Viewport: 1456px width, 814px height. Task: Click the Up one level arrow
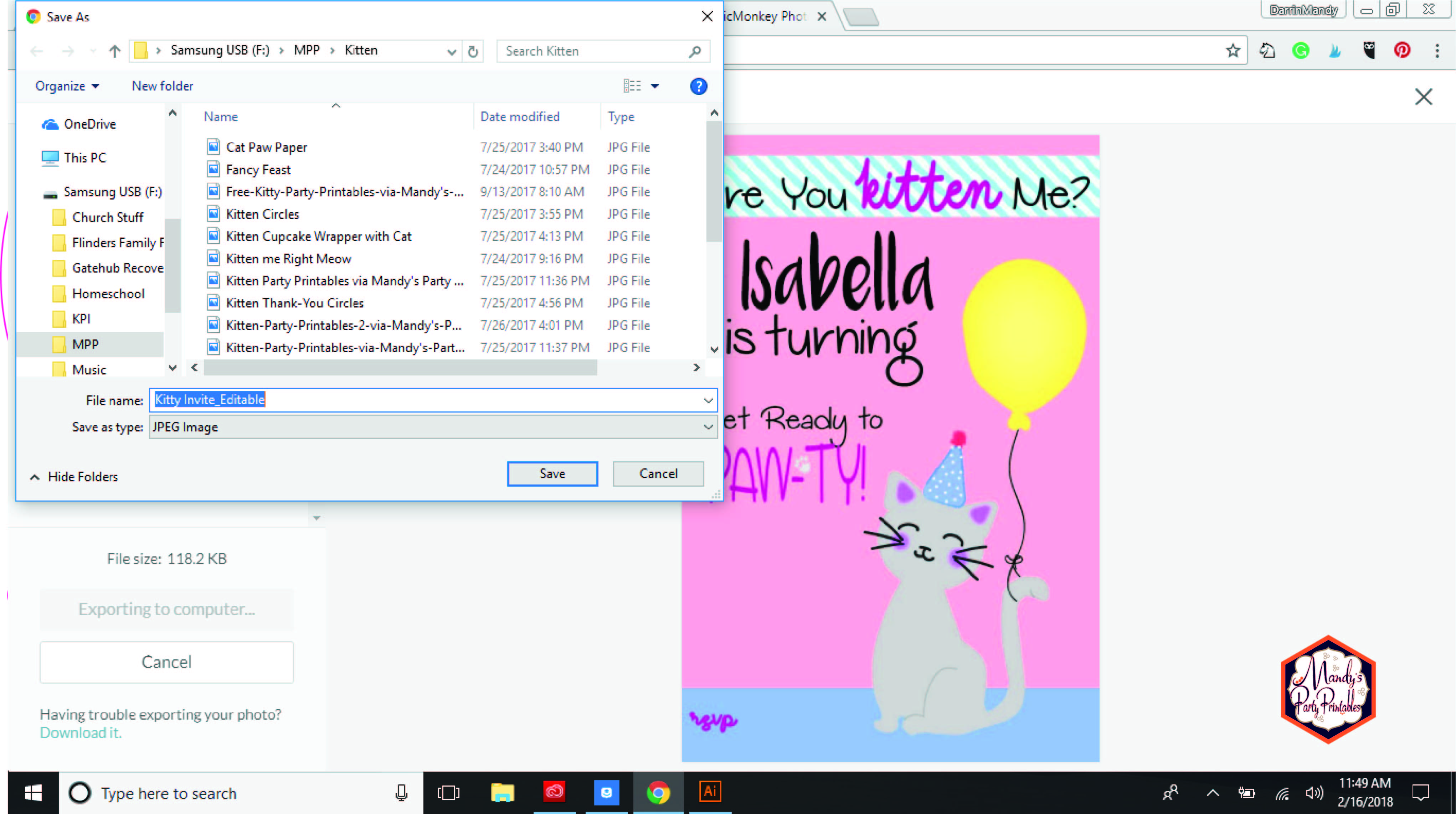pos(115,51)
